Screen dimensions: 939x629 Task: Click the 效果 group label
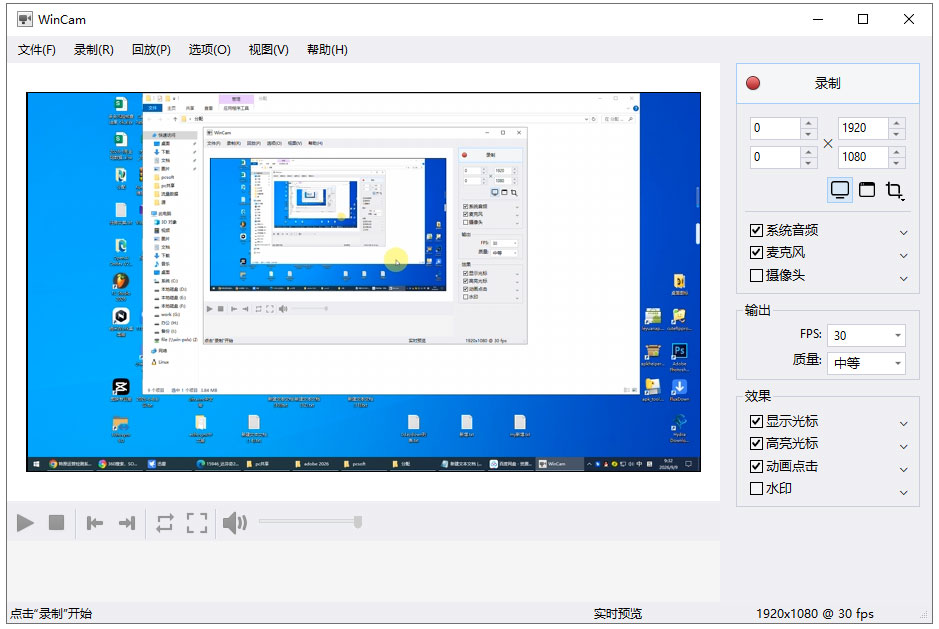point(758,396)
